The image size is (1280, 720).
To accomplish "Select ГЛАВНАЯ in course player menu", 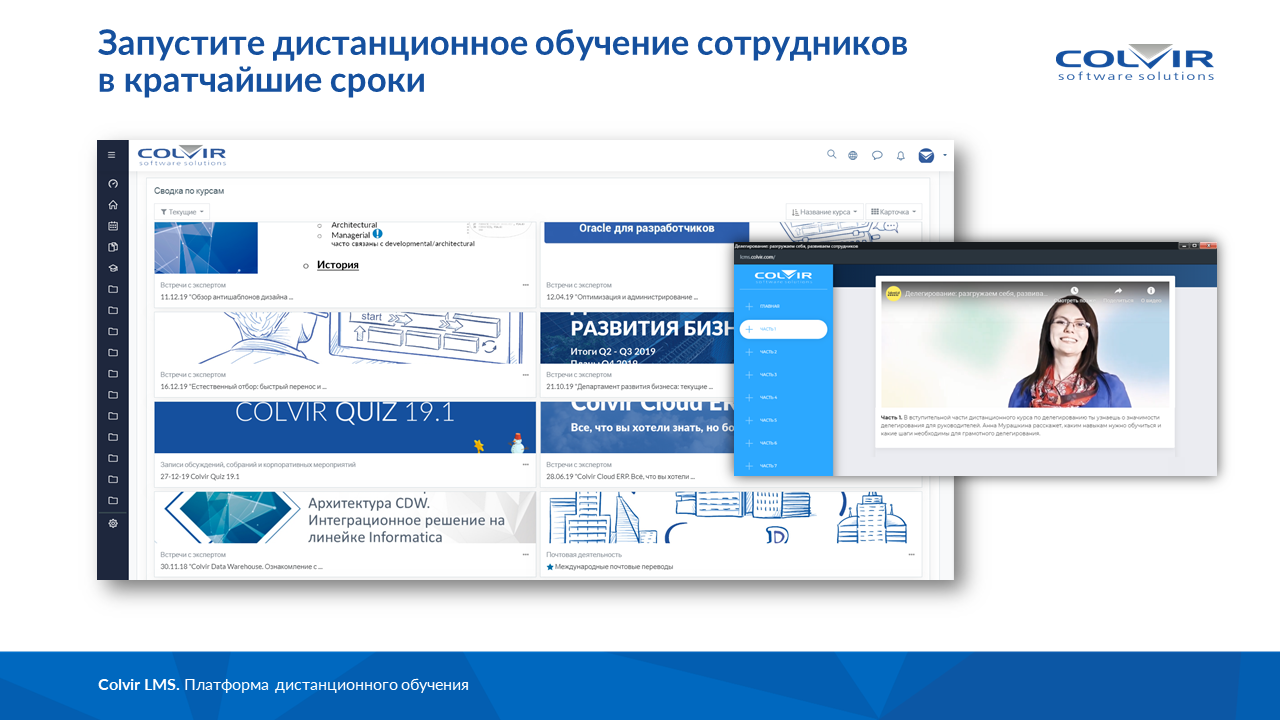I will 783,306.
